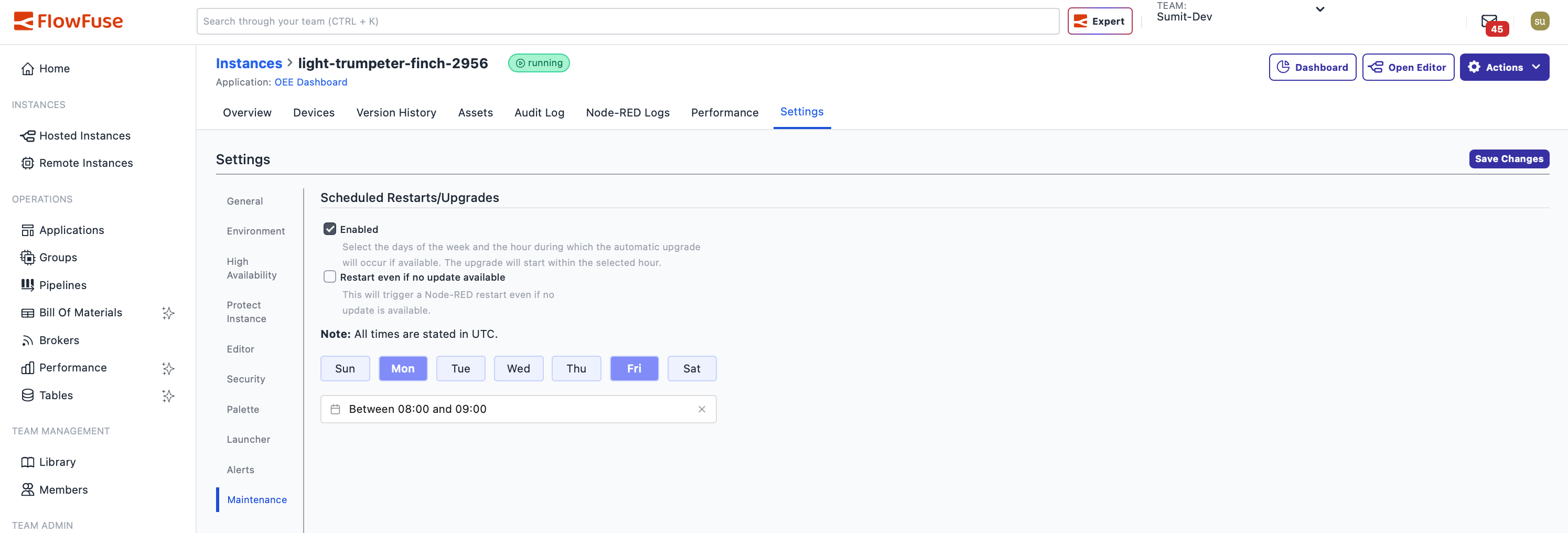
Task: Switch to the Audit Log tab
Action: point(539,113)
